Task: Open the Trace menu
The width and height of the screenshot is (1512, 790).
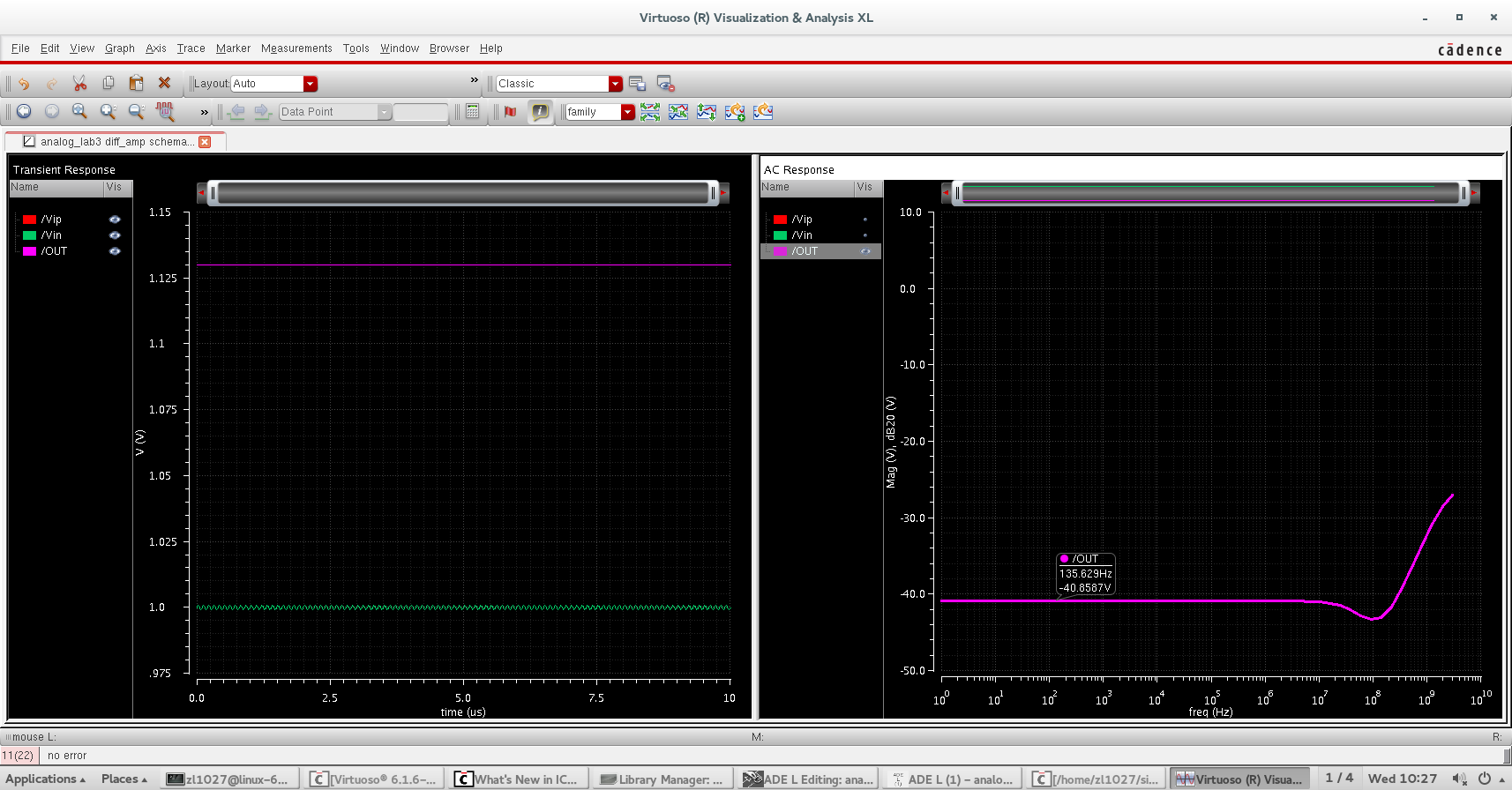Action: (191, 48)
